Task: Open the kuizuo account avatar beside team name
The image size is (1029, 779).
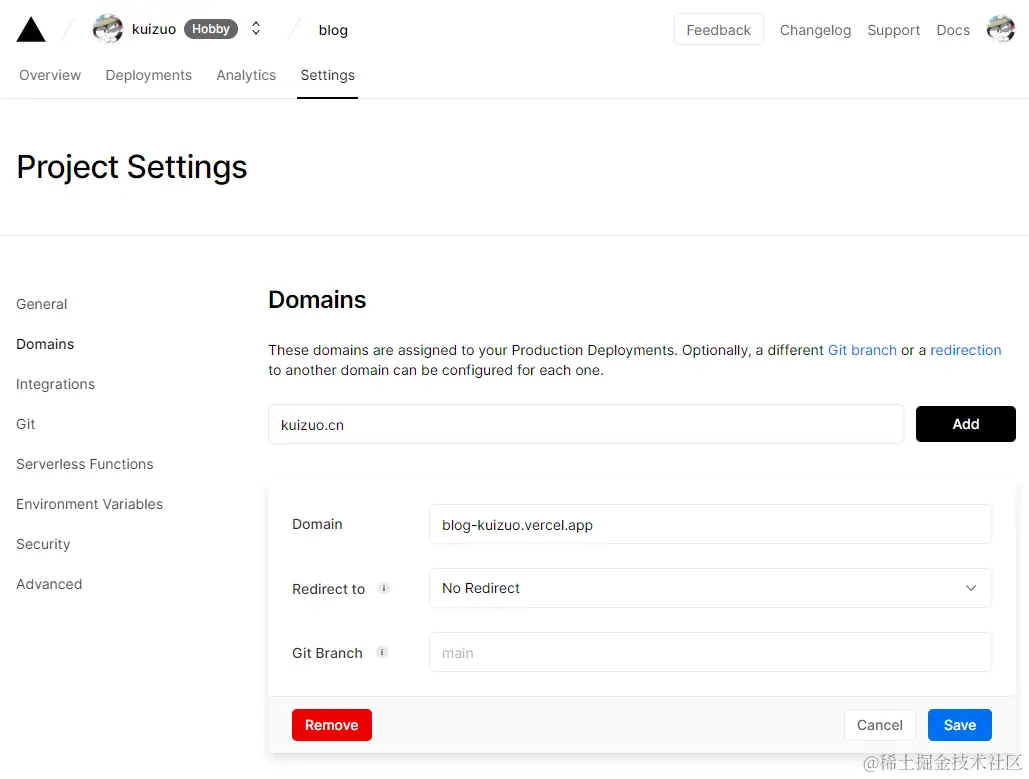Action: 108,29
